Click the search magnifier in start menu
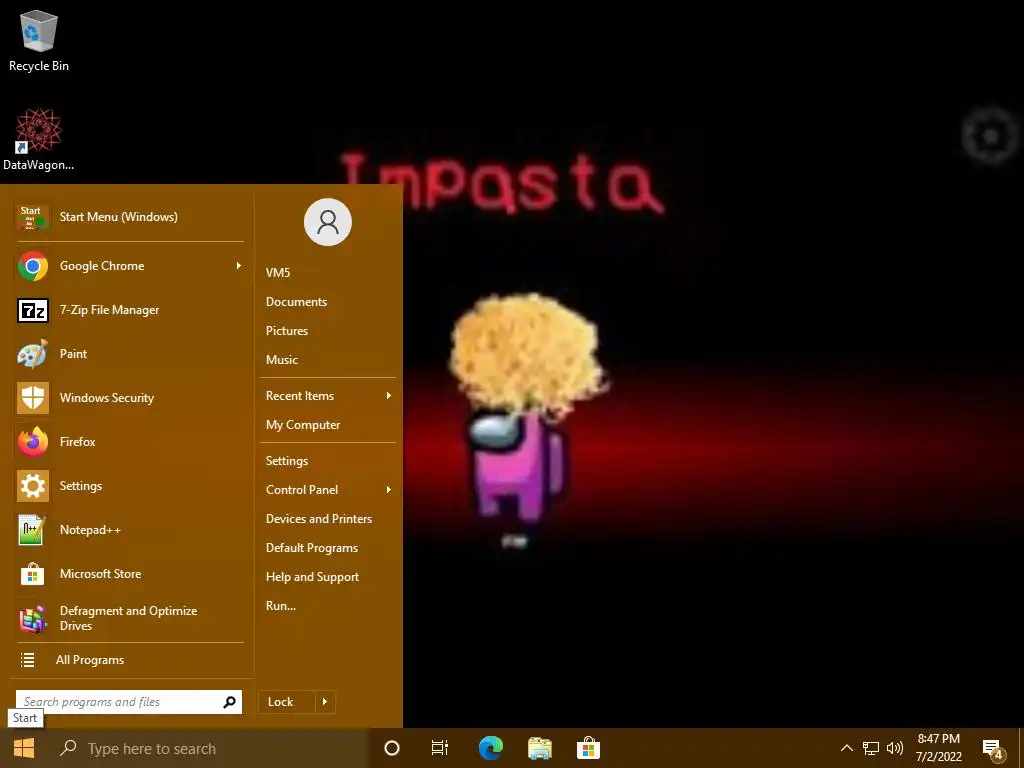Image resolution: width=1024 pixels, height=768 pixels. (229, 702)
